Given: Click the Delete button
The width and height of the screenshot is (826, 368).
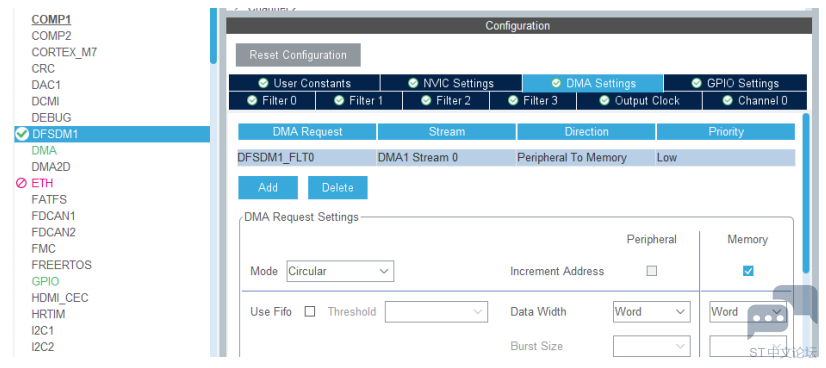Looking at the screenshot, I should point(338,187).
